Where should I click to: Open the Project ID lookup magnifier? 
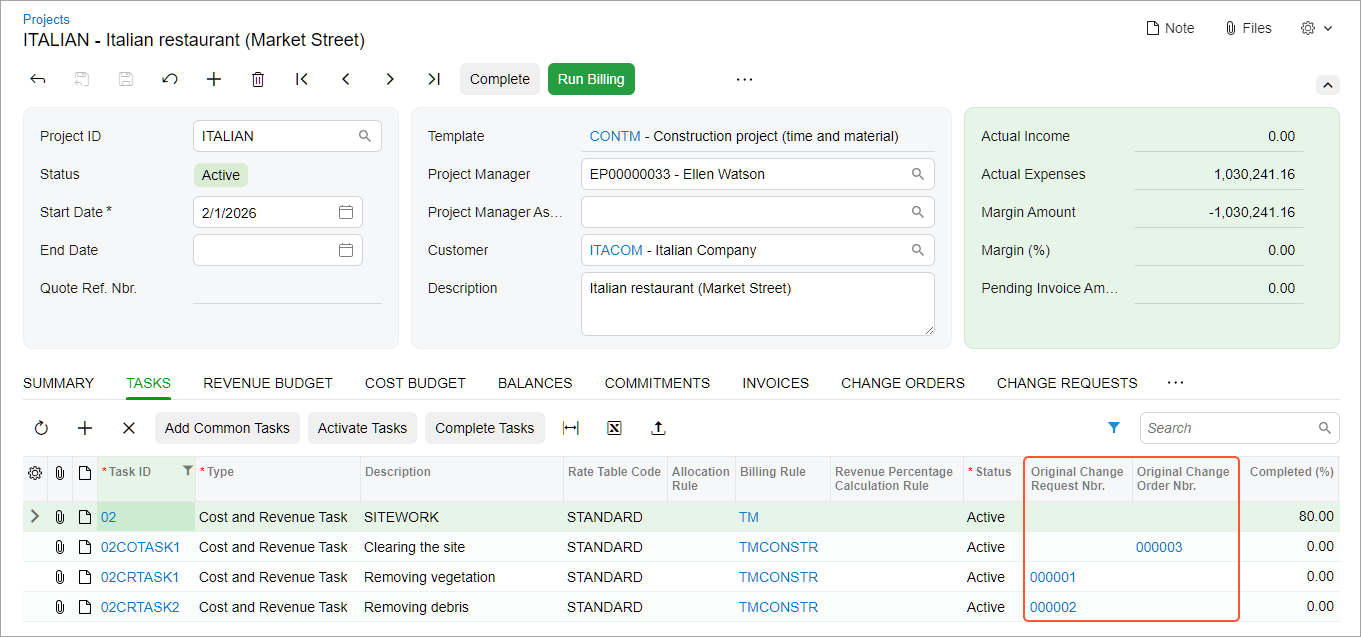pos(365,136)
